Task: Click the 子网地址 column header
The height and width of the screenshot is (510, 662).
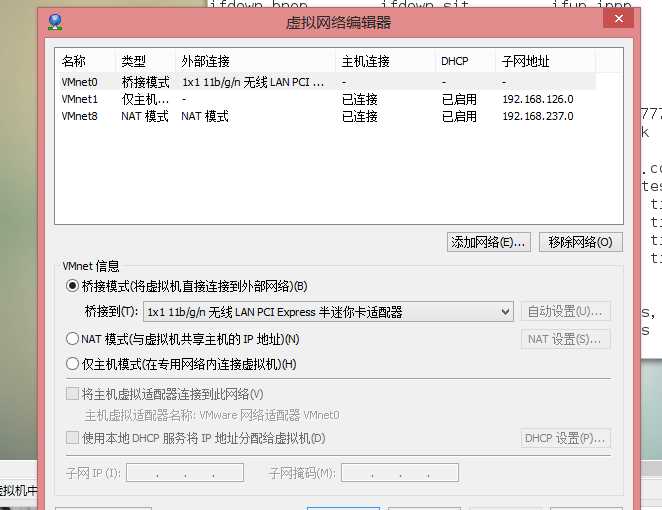Action: (x=545, y=62)
